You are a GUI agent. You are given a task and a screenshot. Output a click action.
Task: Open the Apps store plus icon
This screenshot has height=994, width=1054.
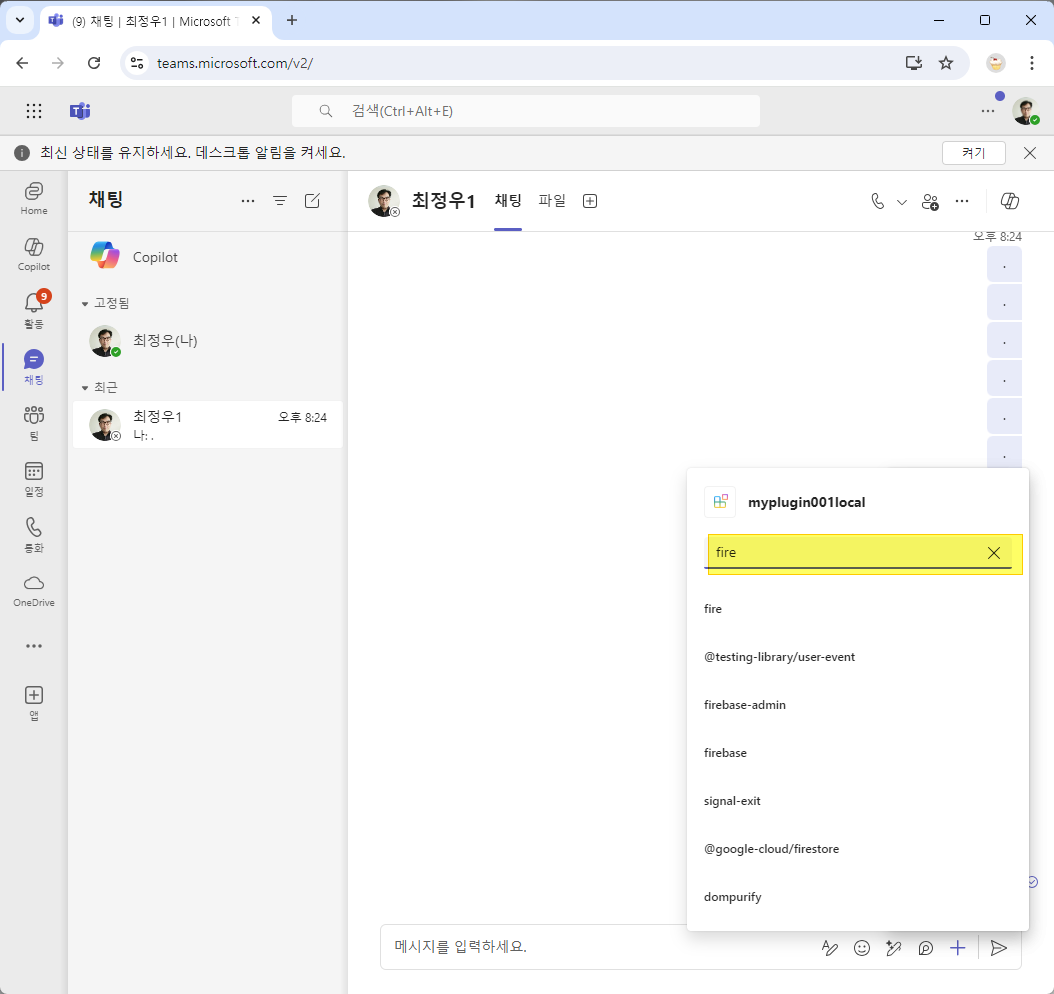[x=34, y=702]
